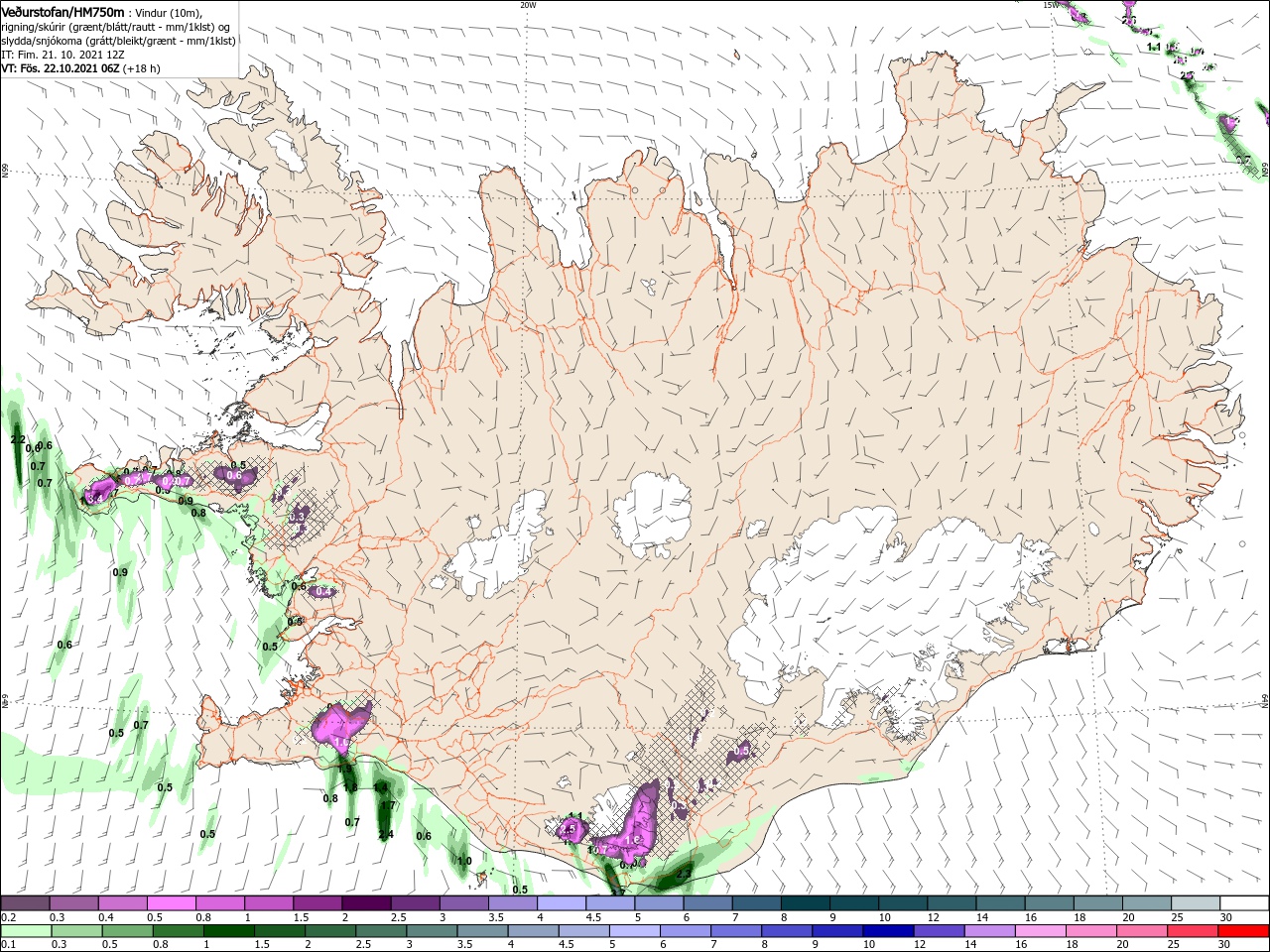Pick the white 30 swatch, upper scale
Viewport: 1270px width, 952px height.
pos(1242,903)
